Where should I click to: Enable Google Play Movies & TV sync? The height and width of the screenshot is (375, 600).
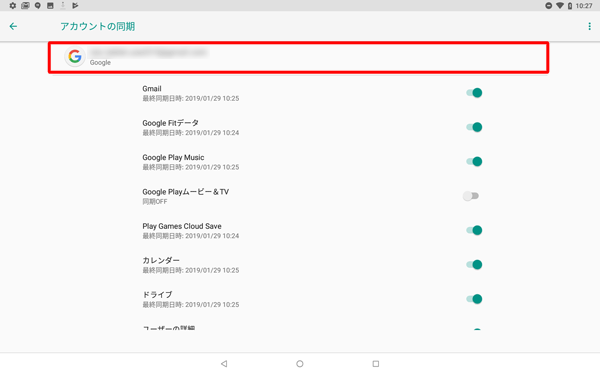pos(471,196)
